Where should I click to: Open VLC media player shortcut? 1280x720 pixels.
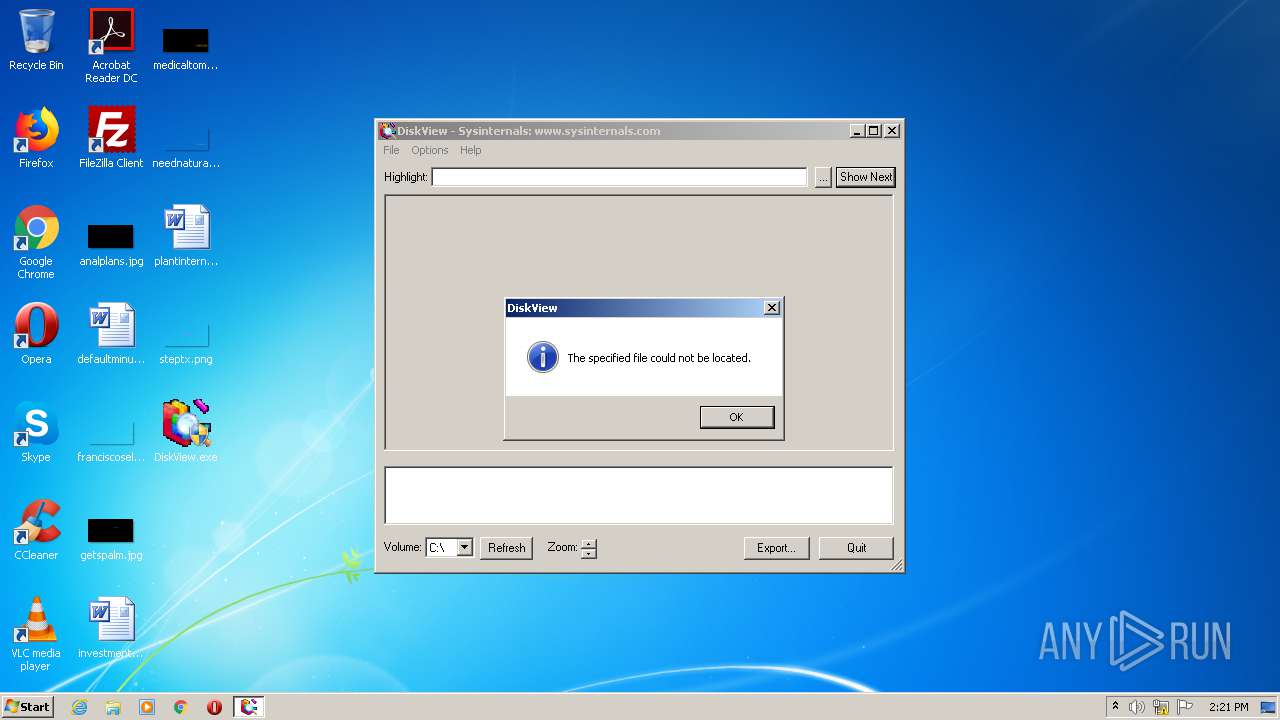click(36, 634)
